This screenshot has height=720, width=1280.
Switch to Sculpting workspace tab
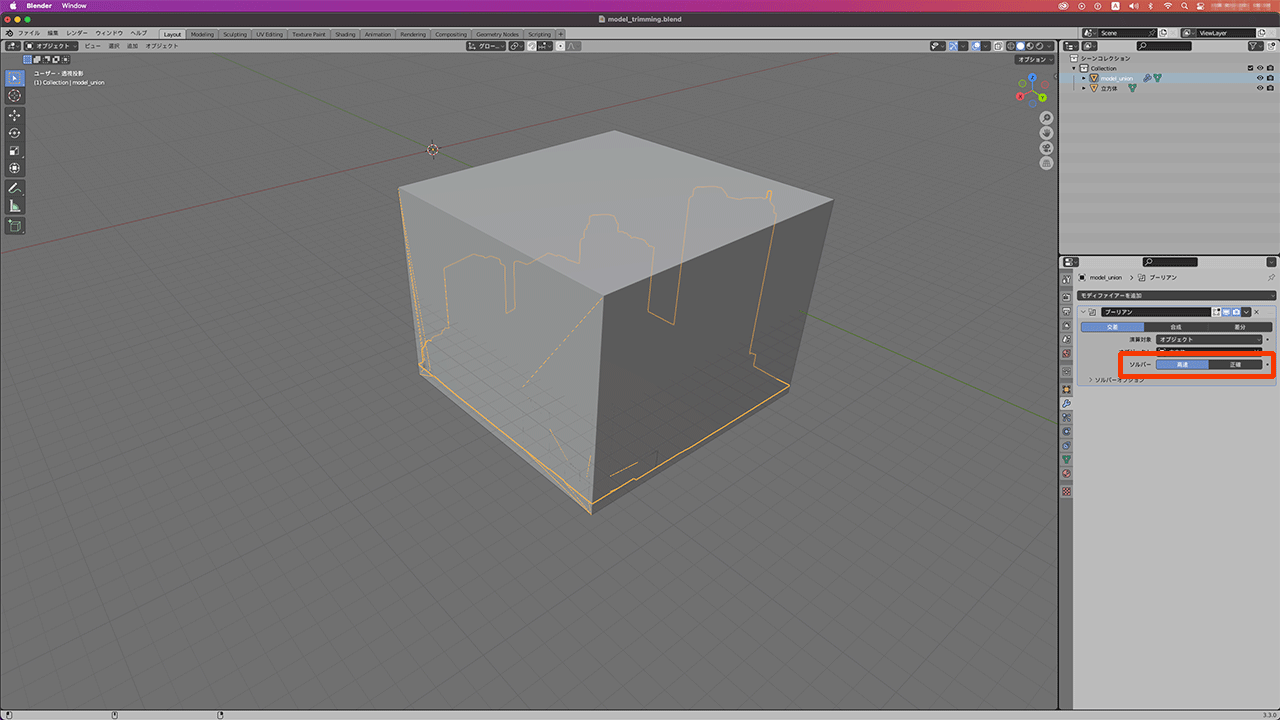pos(235,34)
